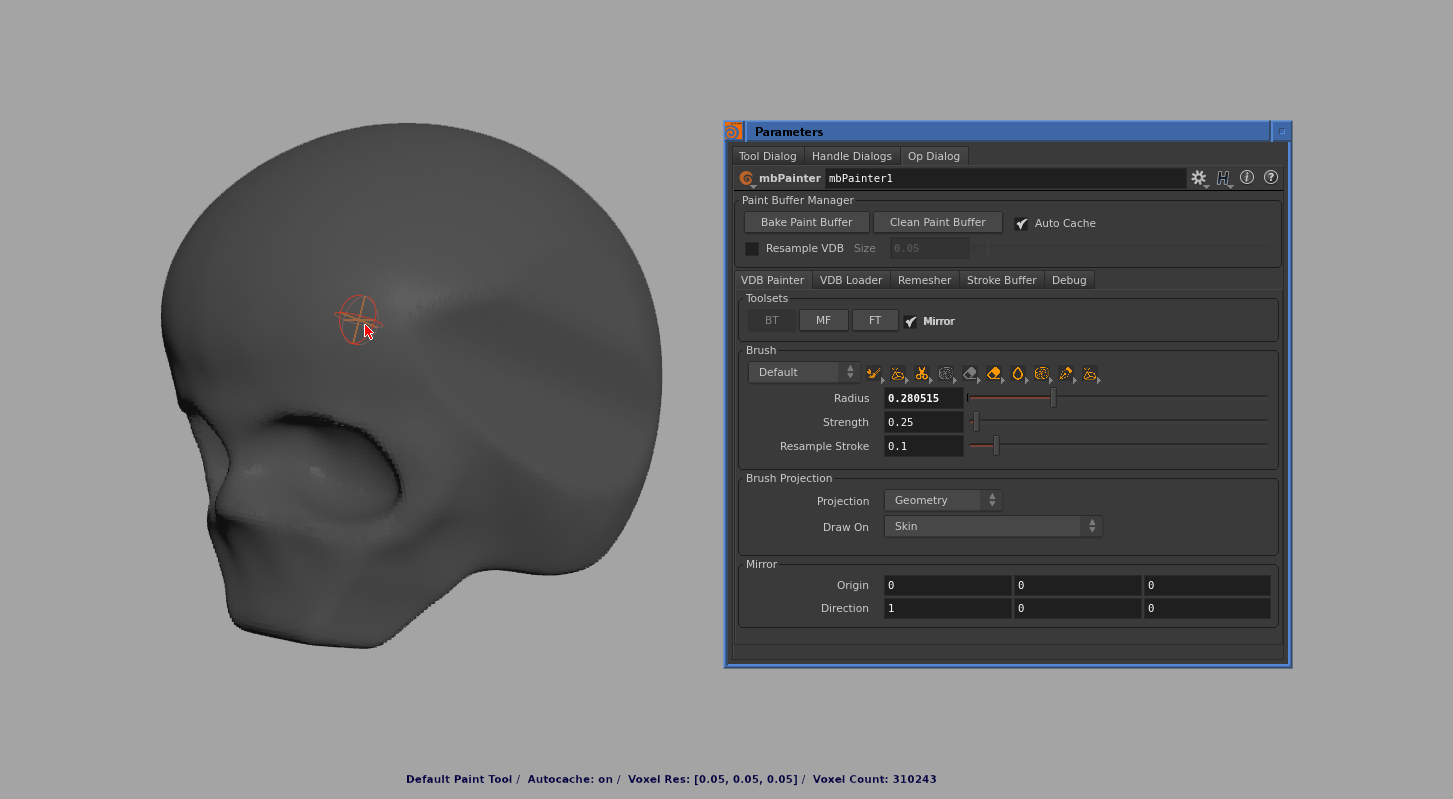Click the Clean Paint Buffer button
1453x799 pixels.
click(x=937, y=222)
